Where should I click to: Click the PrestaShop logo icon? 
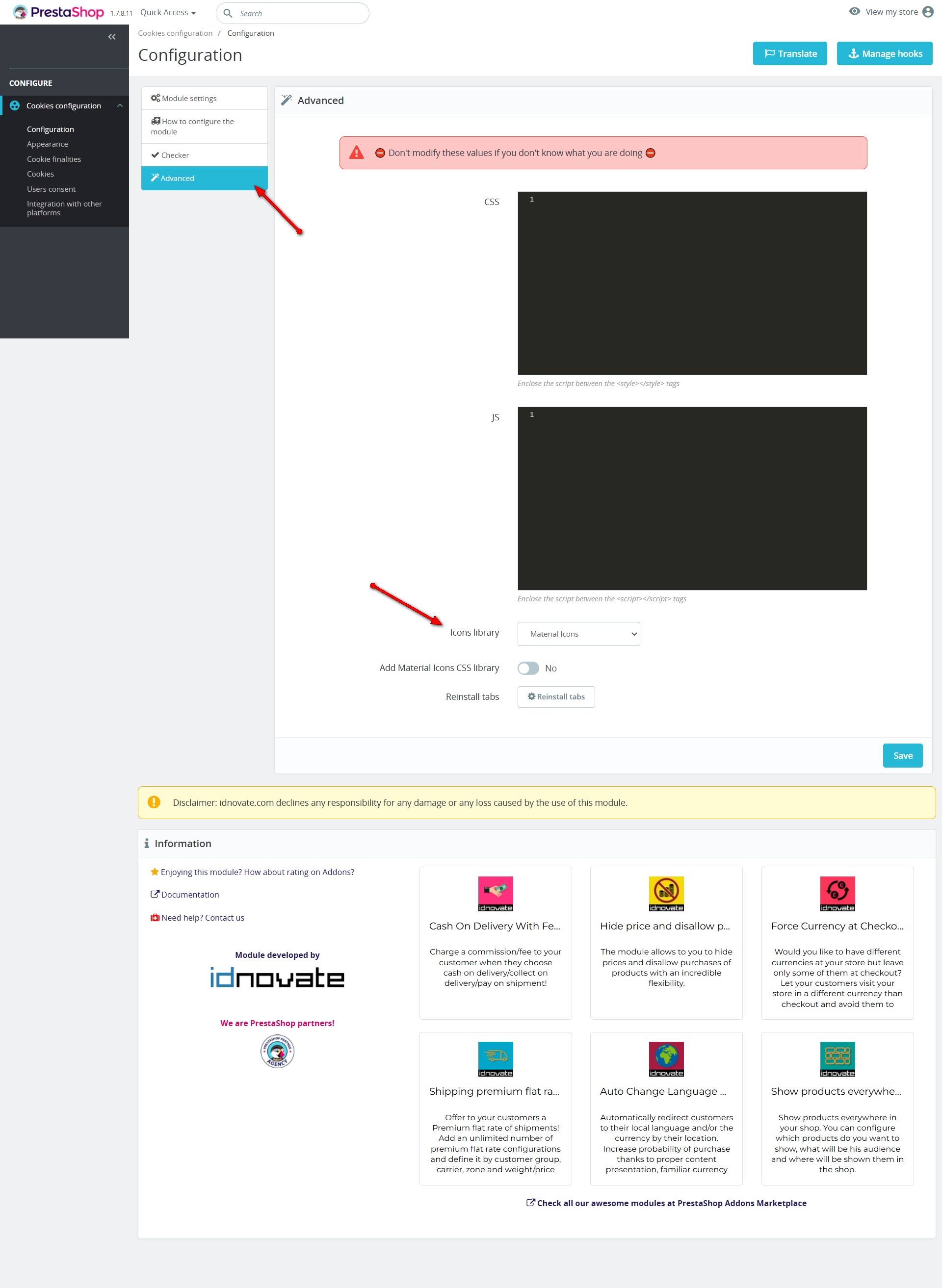pyautogui.click(x=20, y=12)
